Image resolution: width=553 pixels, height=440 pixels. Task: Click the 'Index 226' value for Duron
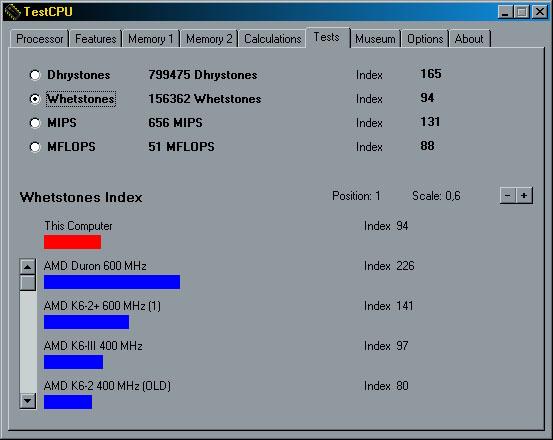click(389, 266)
